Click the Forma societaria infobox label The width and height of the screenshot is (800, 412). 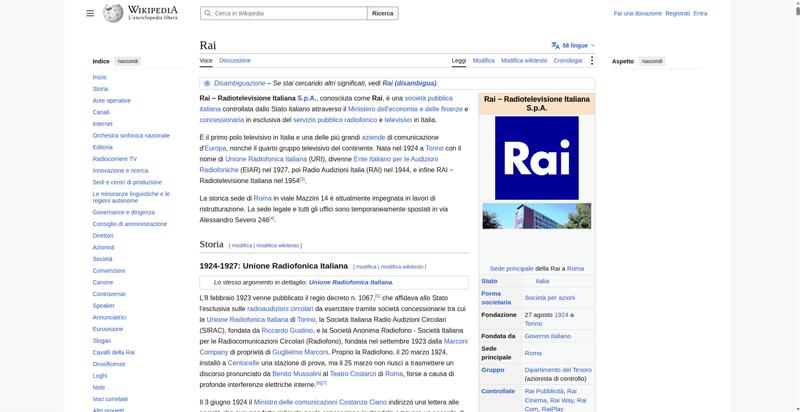click(x=496, y=298)
